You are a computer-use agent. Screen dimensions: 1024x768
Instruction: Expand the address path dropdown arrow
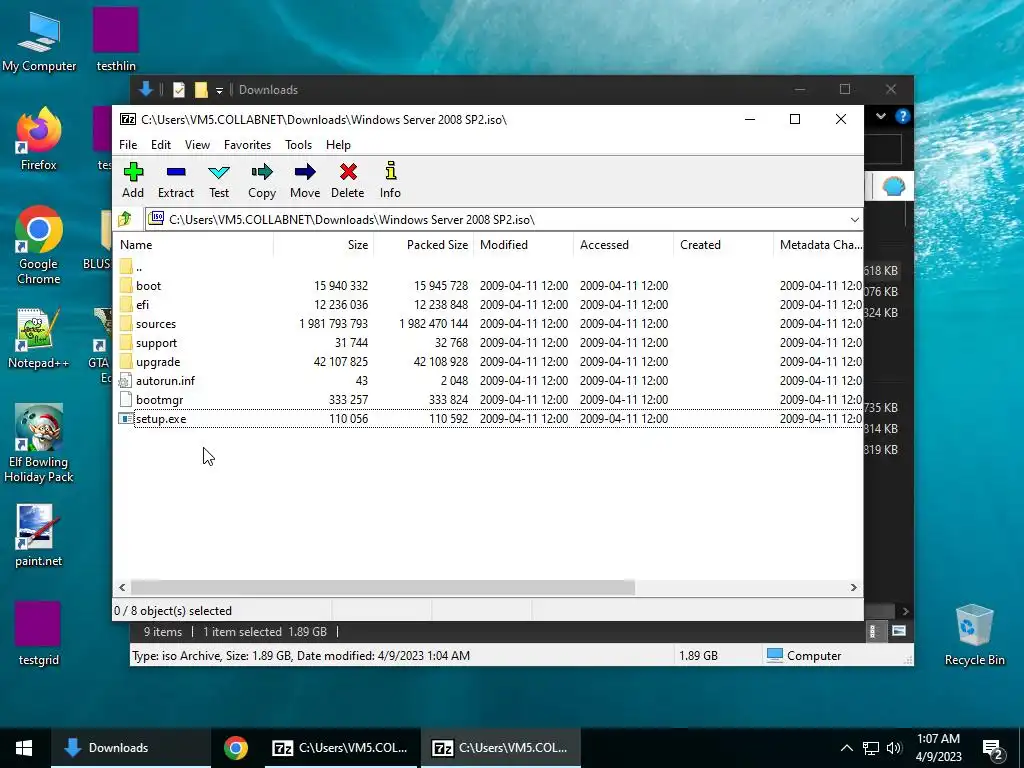pyautogui.click(x=854, y=219)
